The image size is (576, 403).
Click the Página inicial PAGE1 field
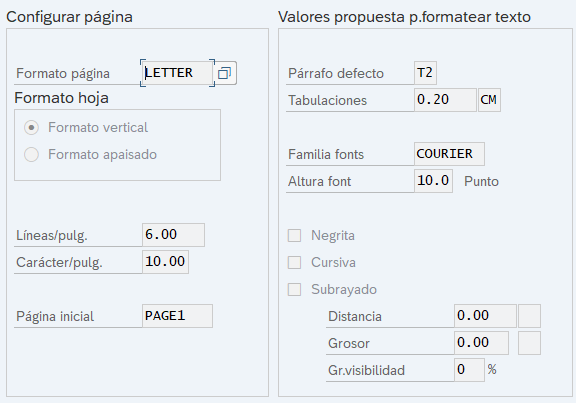[x=177, y=316]
